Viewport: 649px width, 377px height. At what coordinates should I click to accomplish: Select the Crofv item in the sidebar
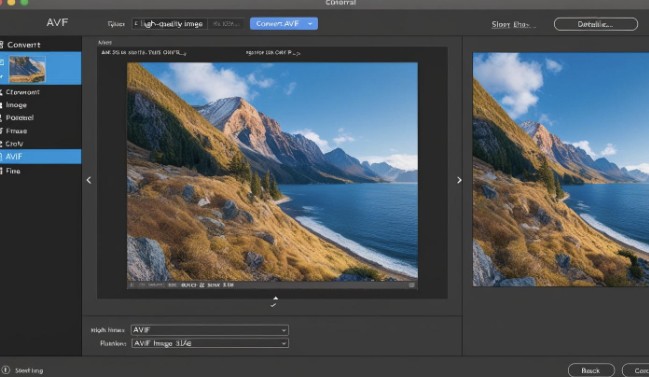(x=14, y=144)
